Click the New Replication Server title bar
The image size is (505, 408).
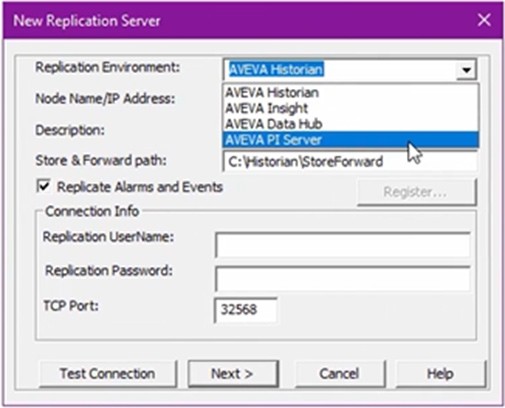[x=233, y=21]
